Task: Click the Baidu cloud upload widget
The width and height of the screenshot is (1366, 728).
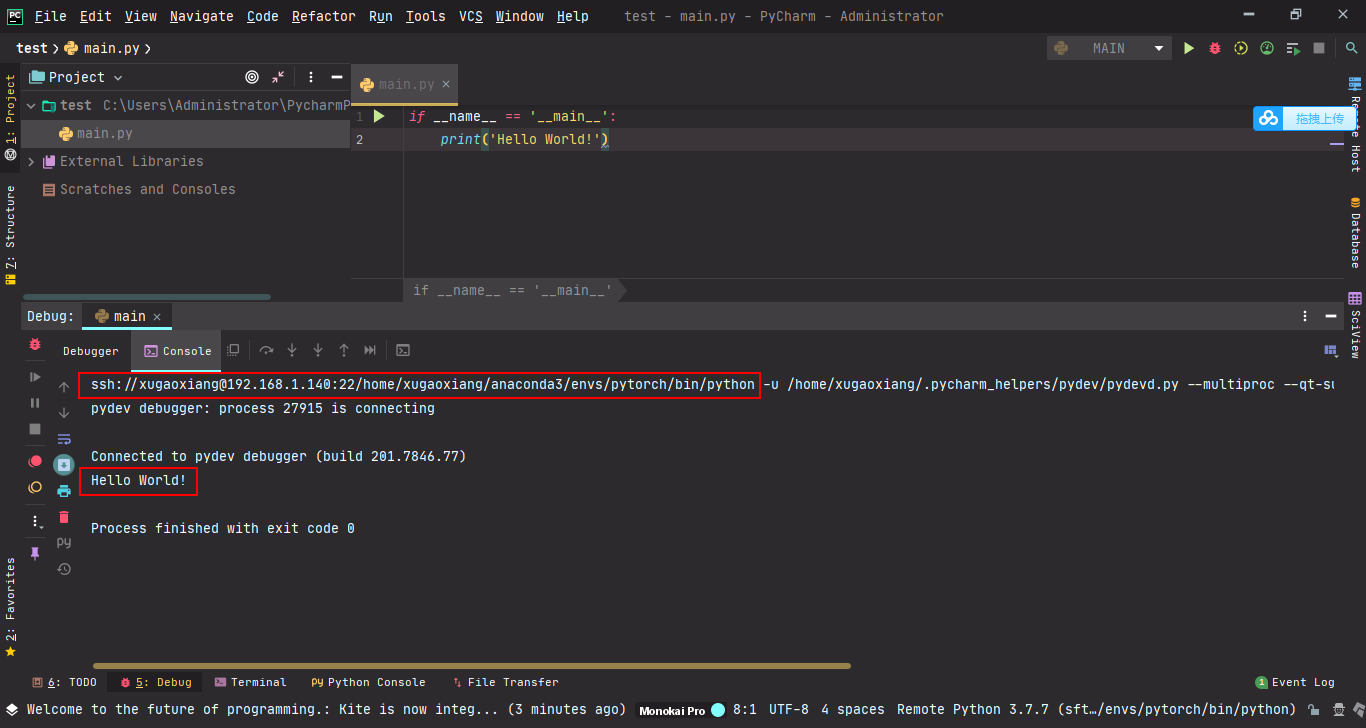Action: click(1304, 118)
